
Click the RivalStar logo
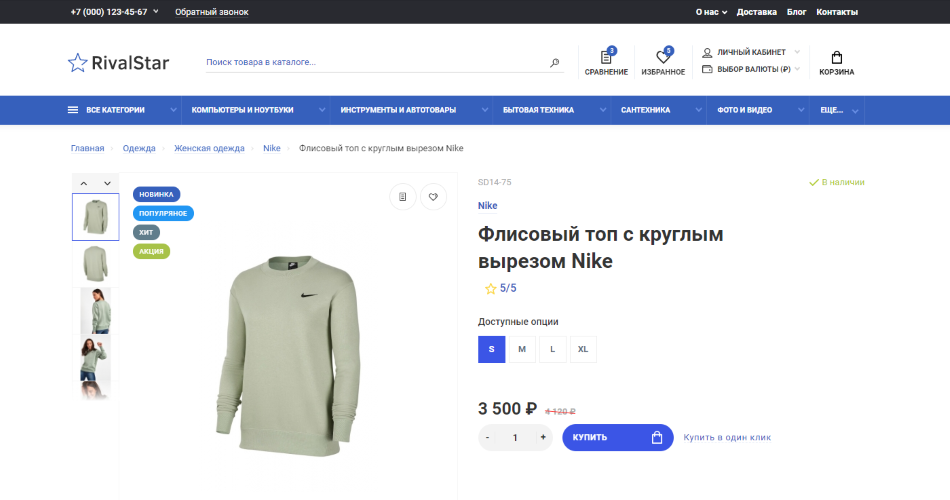coord(118,62)
